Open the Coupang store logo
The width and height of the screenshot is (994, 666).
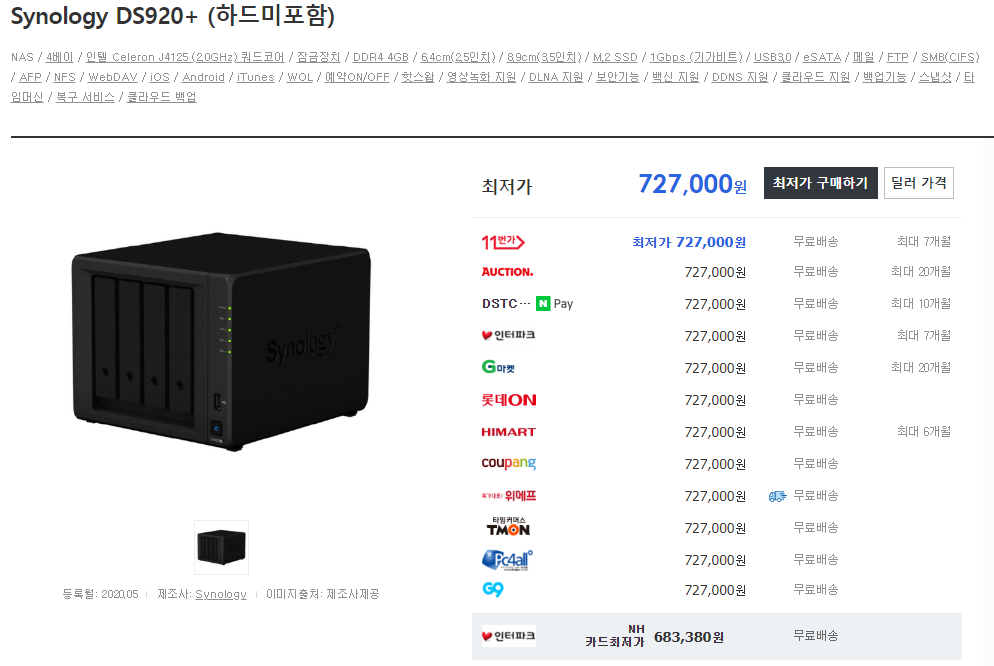(x=508, y=463)
